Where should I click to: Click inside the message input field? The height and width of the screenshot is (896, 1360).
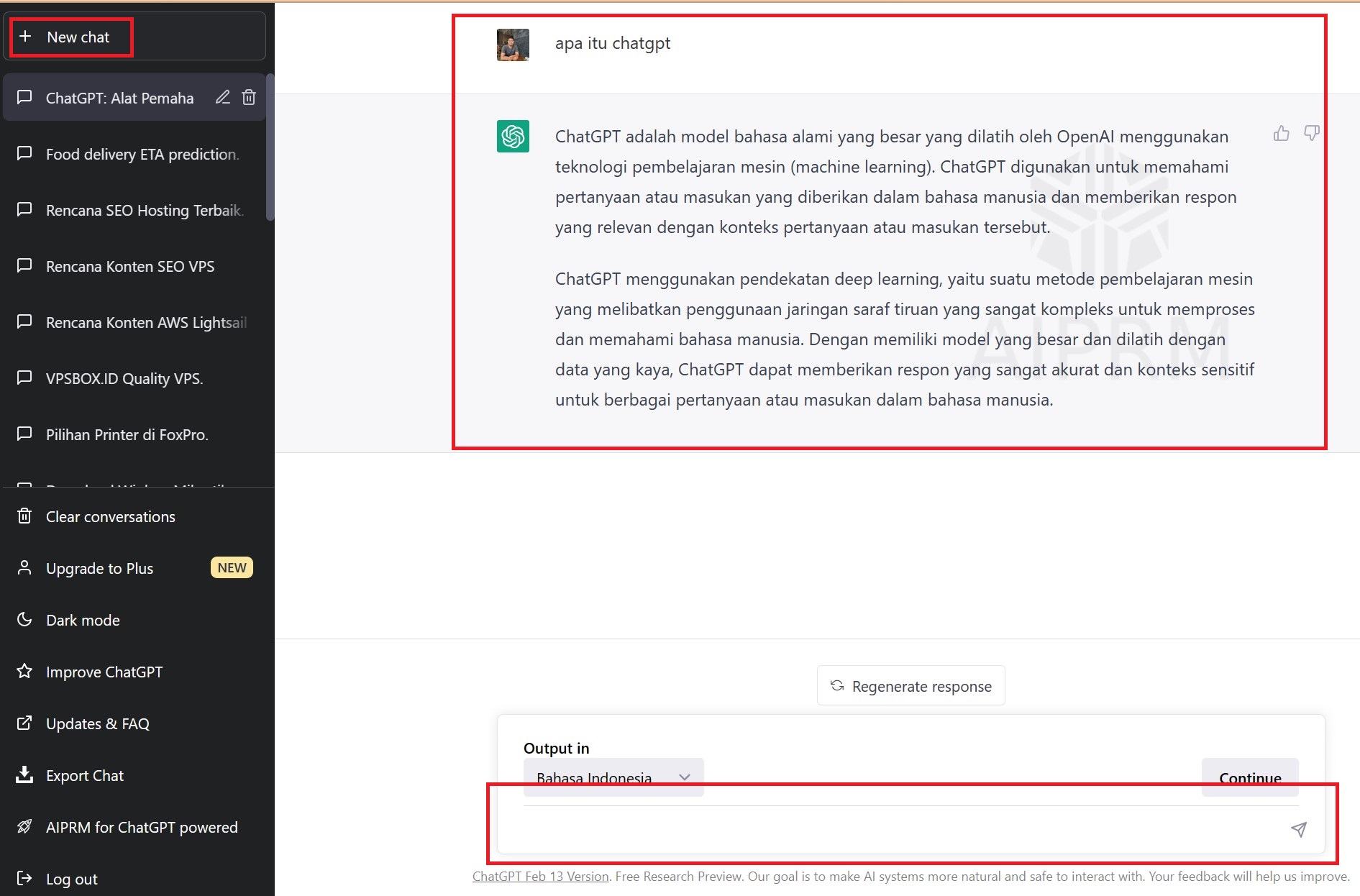pyautogui.click(x=863, y=828)
